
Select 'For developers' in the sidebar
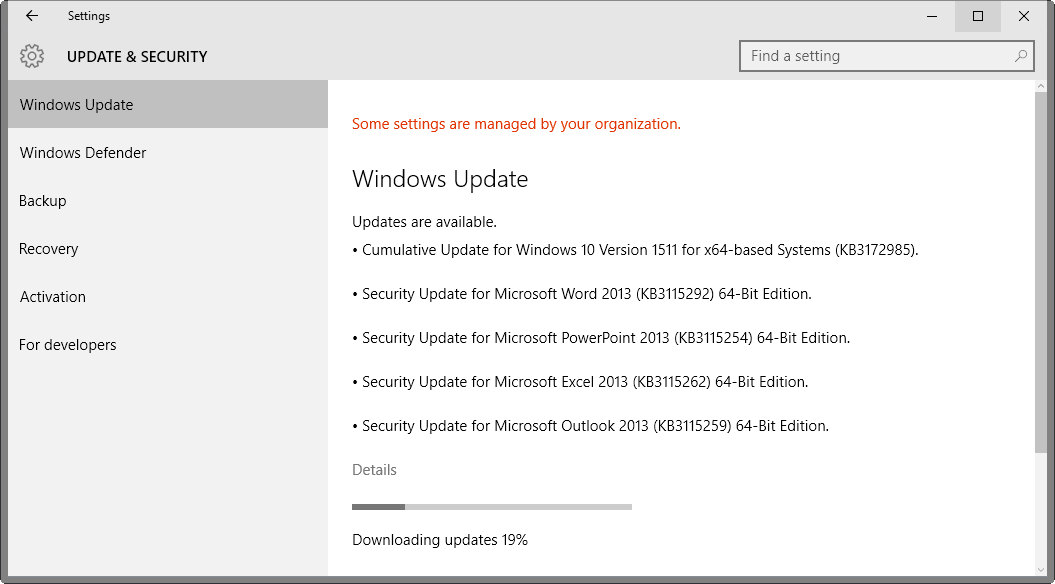168,344
